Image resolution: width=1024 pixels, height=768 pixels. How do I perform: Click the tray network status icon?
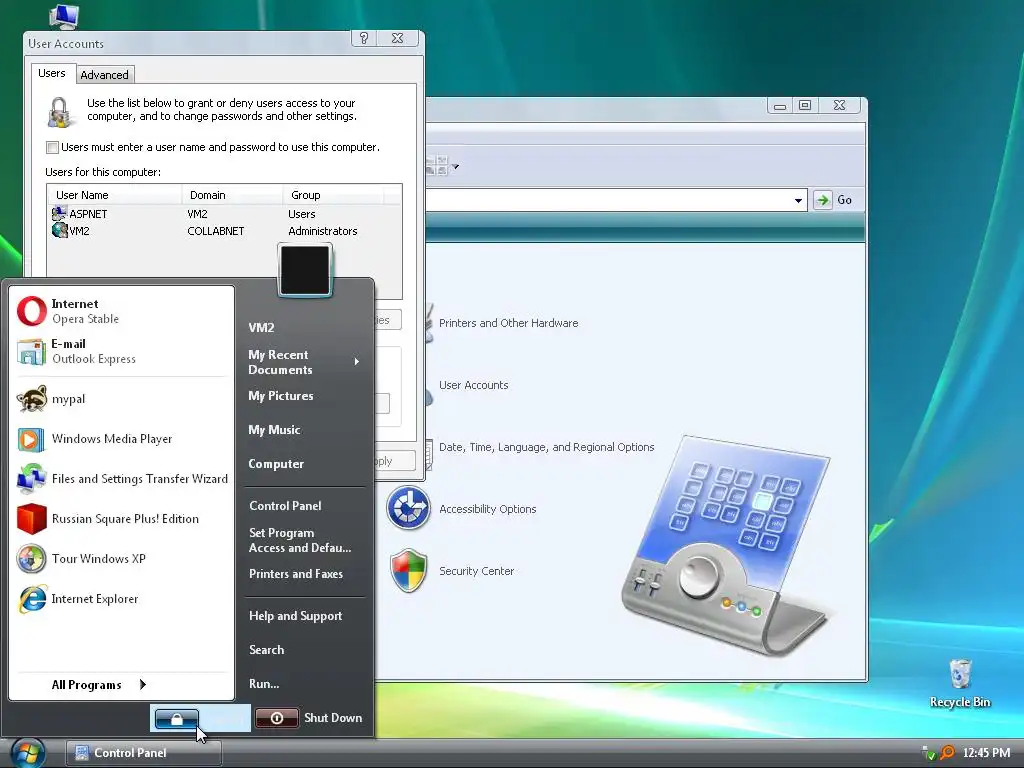(928, 753)
